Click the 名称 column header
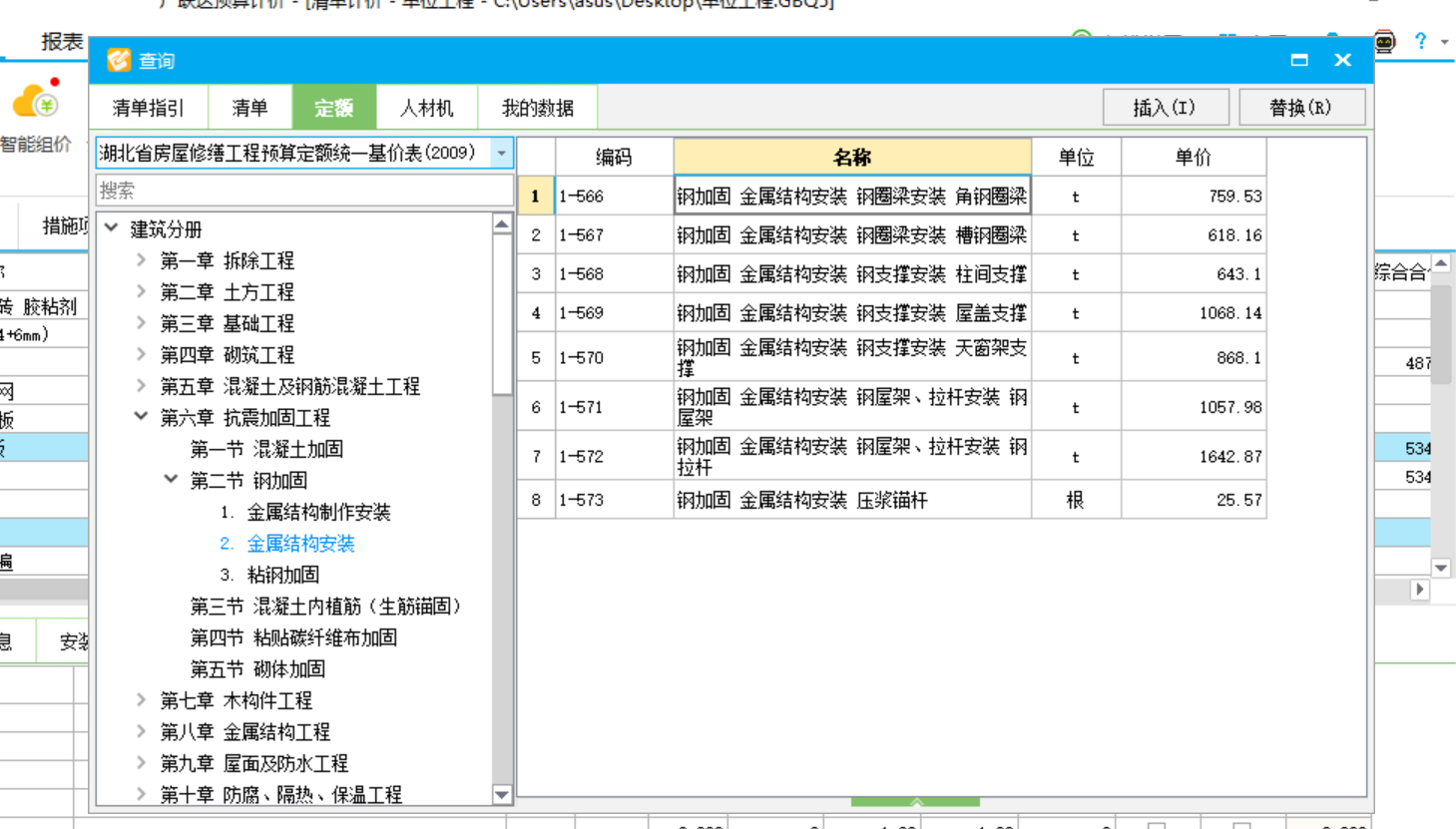Image resolution: width=1456 pixels, height=829 pixels. coord(852,158)
